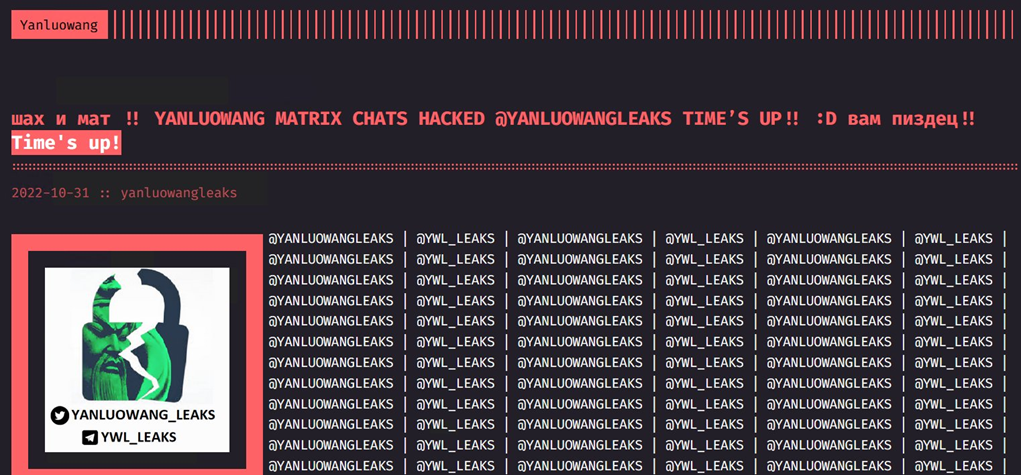Click @YANLUOWANGLEAKS mention inside the headline
This screenshot has width=1021, height=475.
pos(583,119)
